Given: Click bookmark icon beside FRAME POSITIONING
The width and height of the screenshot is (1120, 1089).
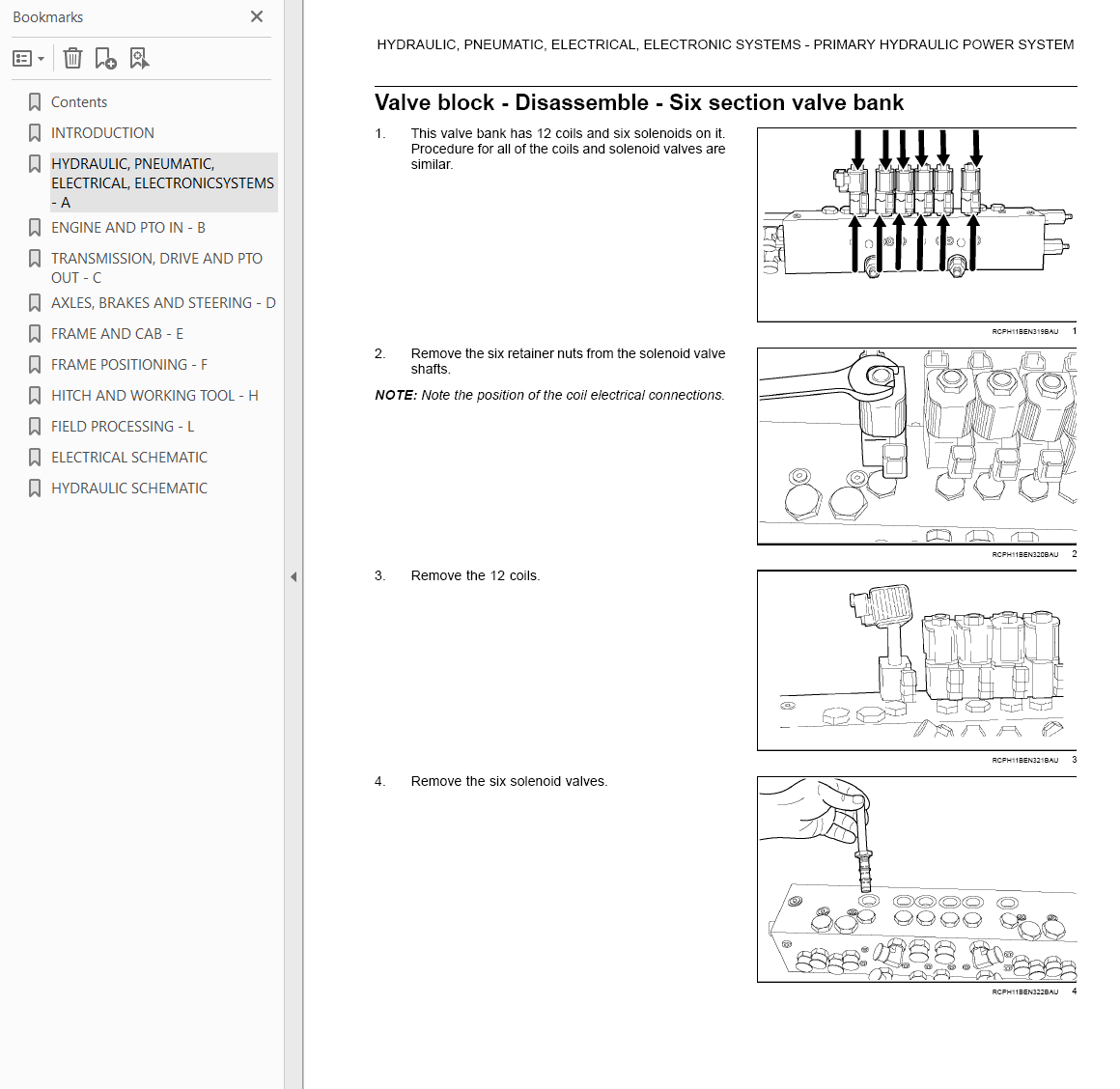Looking at the screenshot, I should pos(35,365).
